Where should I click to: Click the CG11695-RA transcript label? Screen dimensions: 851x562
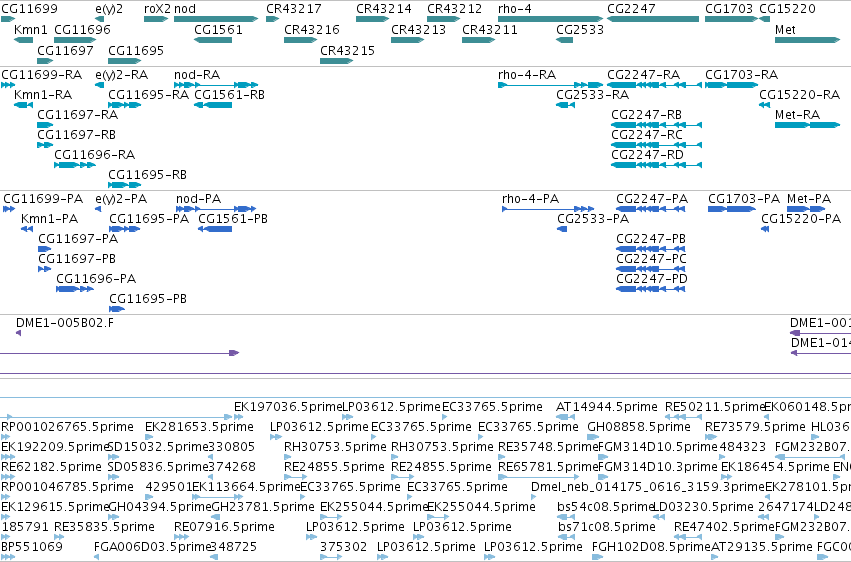pos(148,94)
